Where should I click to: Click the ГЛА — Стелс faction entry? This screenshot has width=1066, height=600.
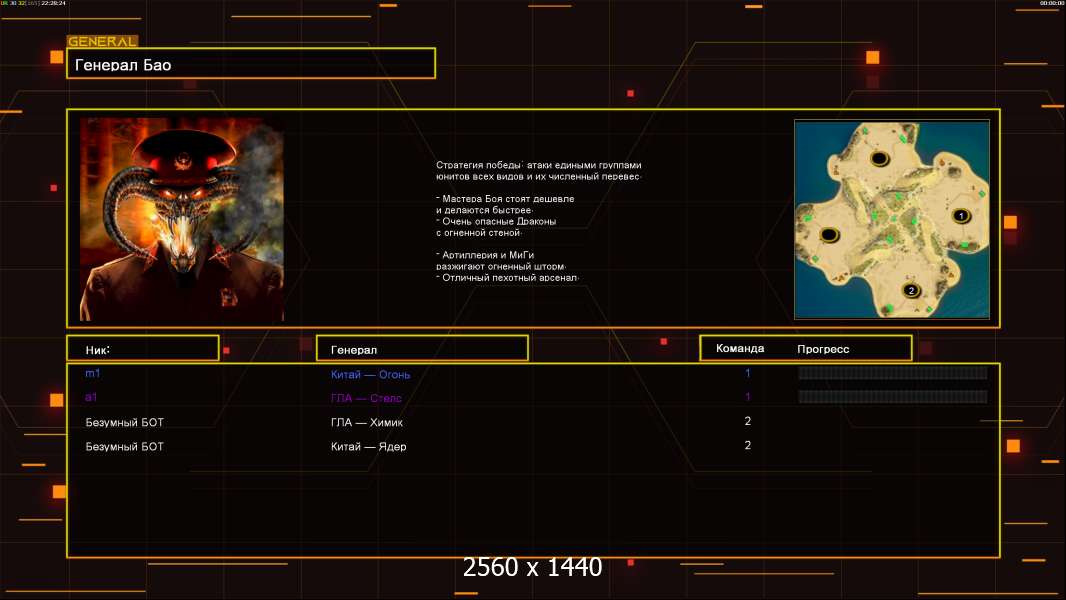(x=366, y=398)
